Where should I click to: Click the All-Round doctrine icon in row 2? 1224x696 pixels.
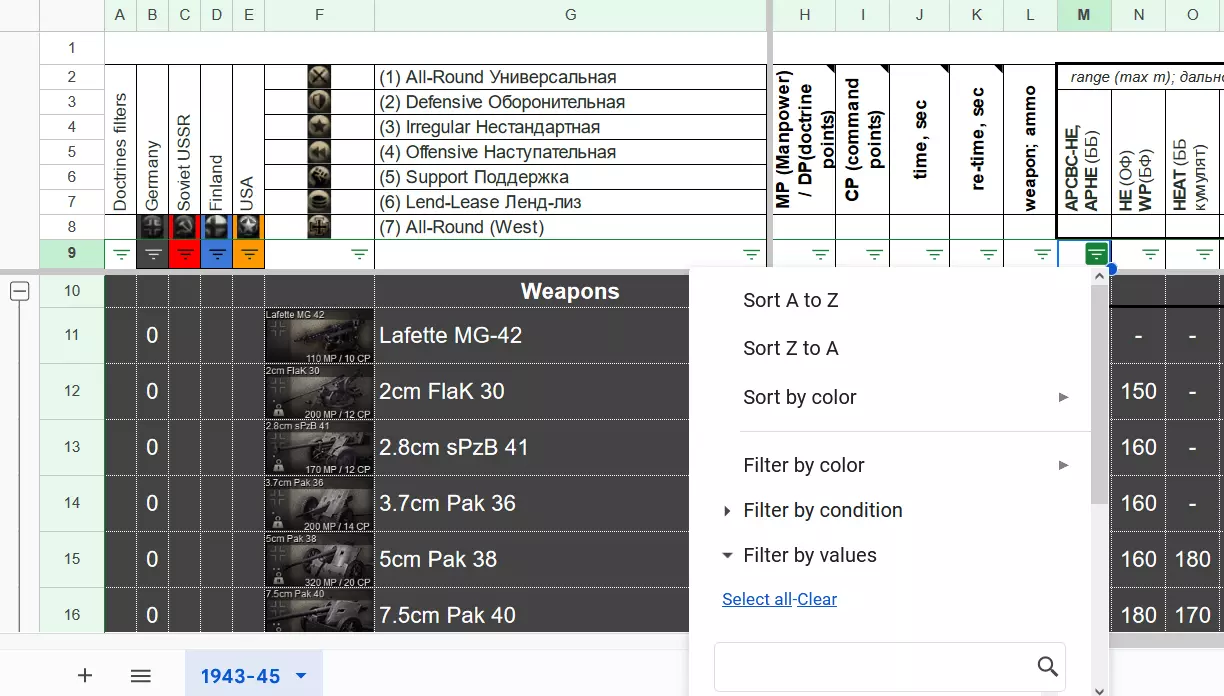319,77
